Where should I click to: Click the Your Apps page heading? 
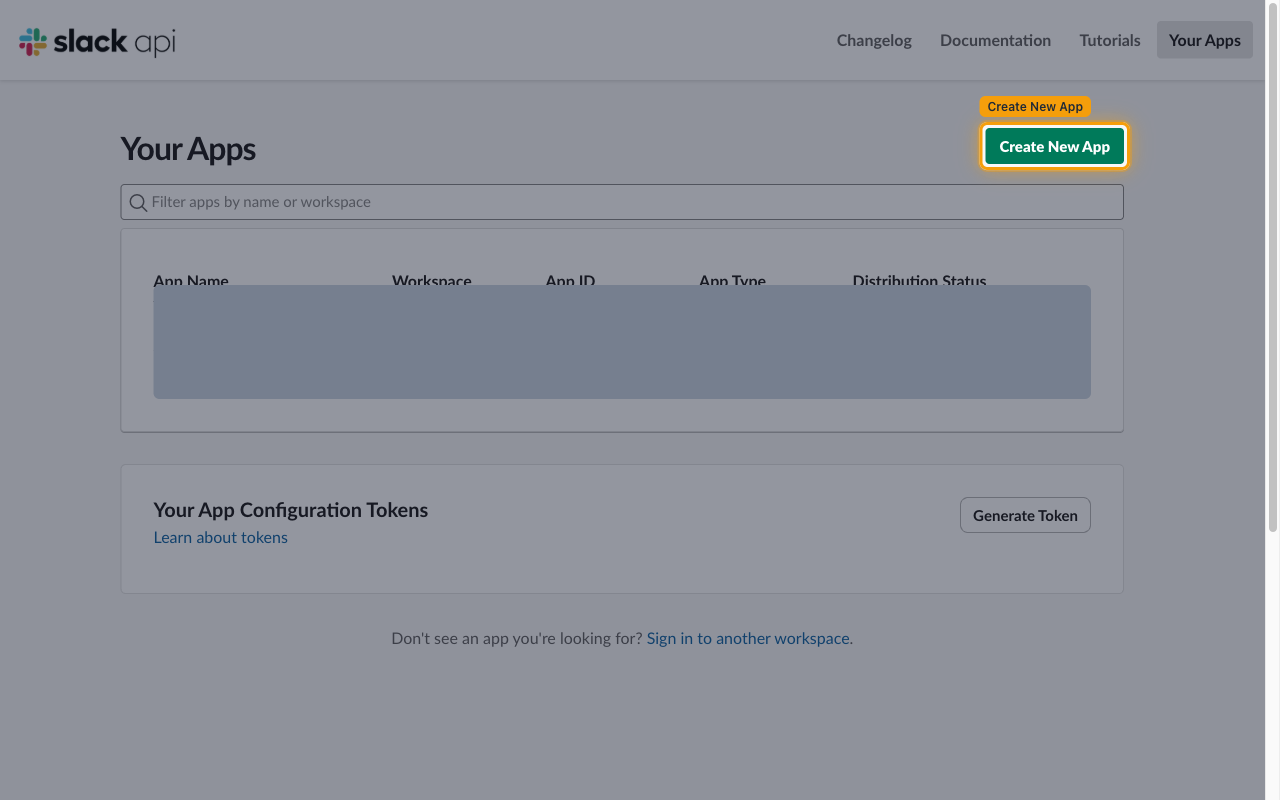(188, 149)
